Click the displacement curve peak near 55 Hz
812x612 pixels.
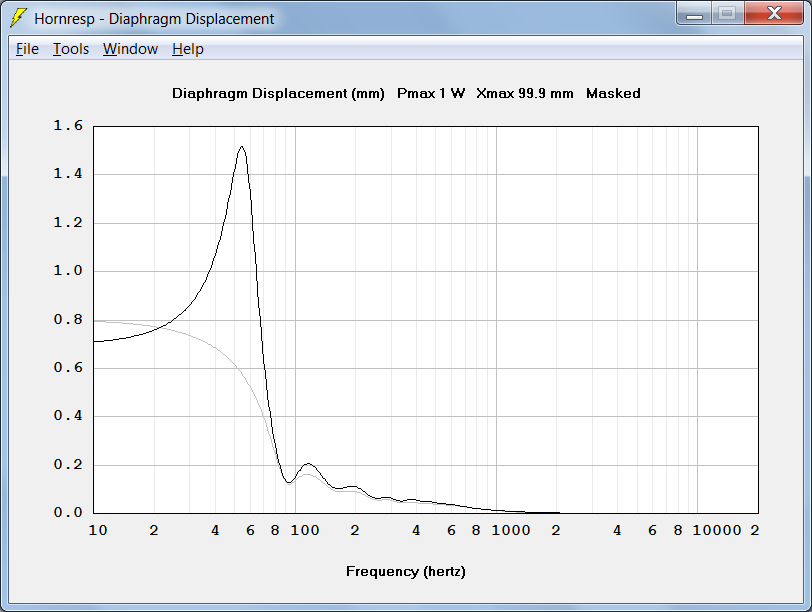242,147
